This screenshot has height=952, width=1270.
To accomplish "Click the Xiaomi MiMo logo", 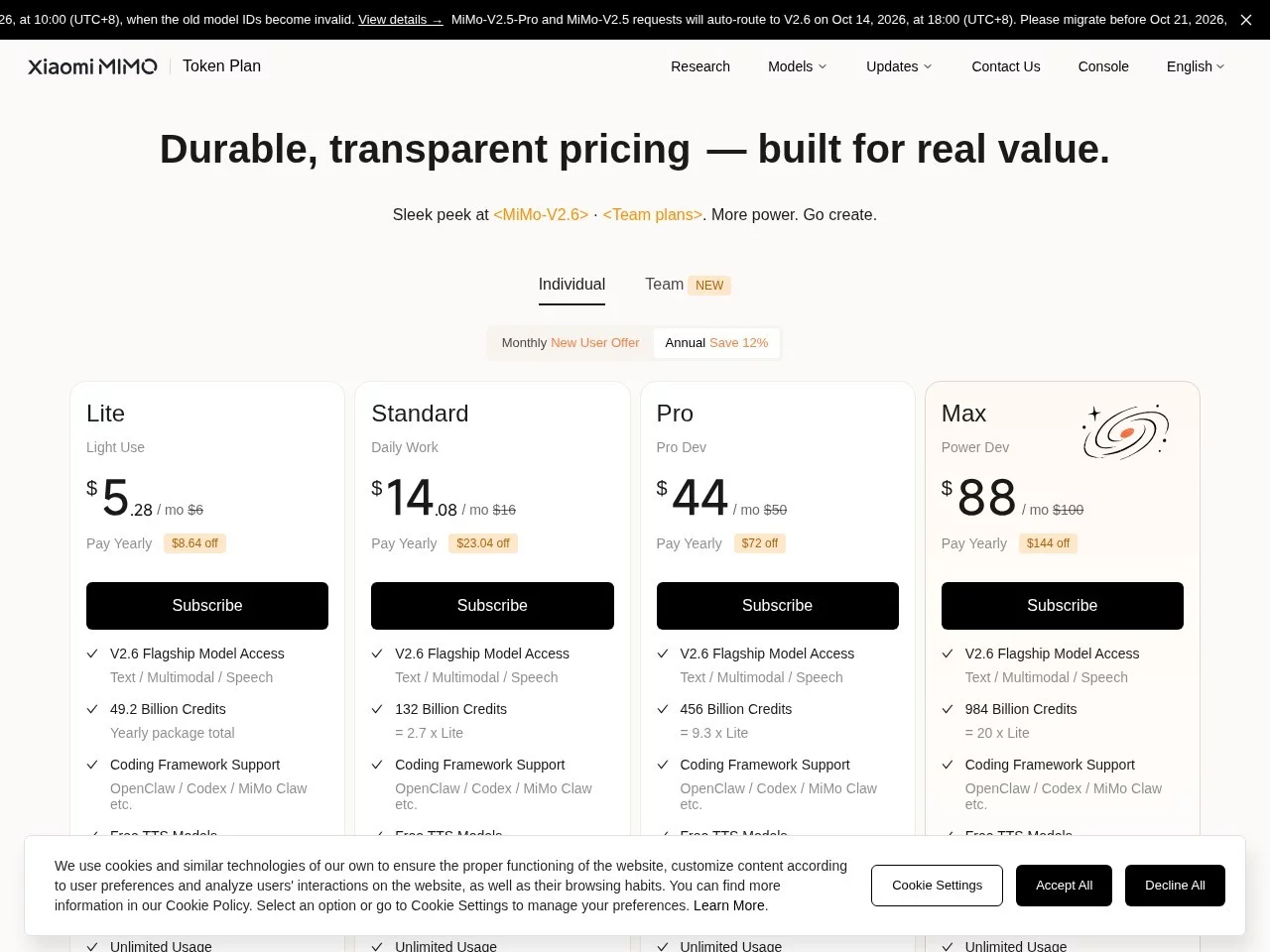I will click(92, 66).
